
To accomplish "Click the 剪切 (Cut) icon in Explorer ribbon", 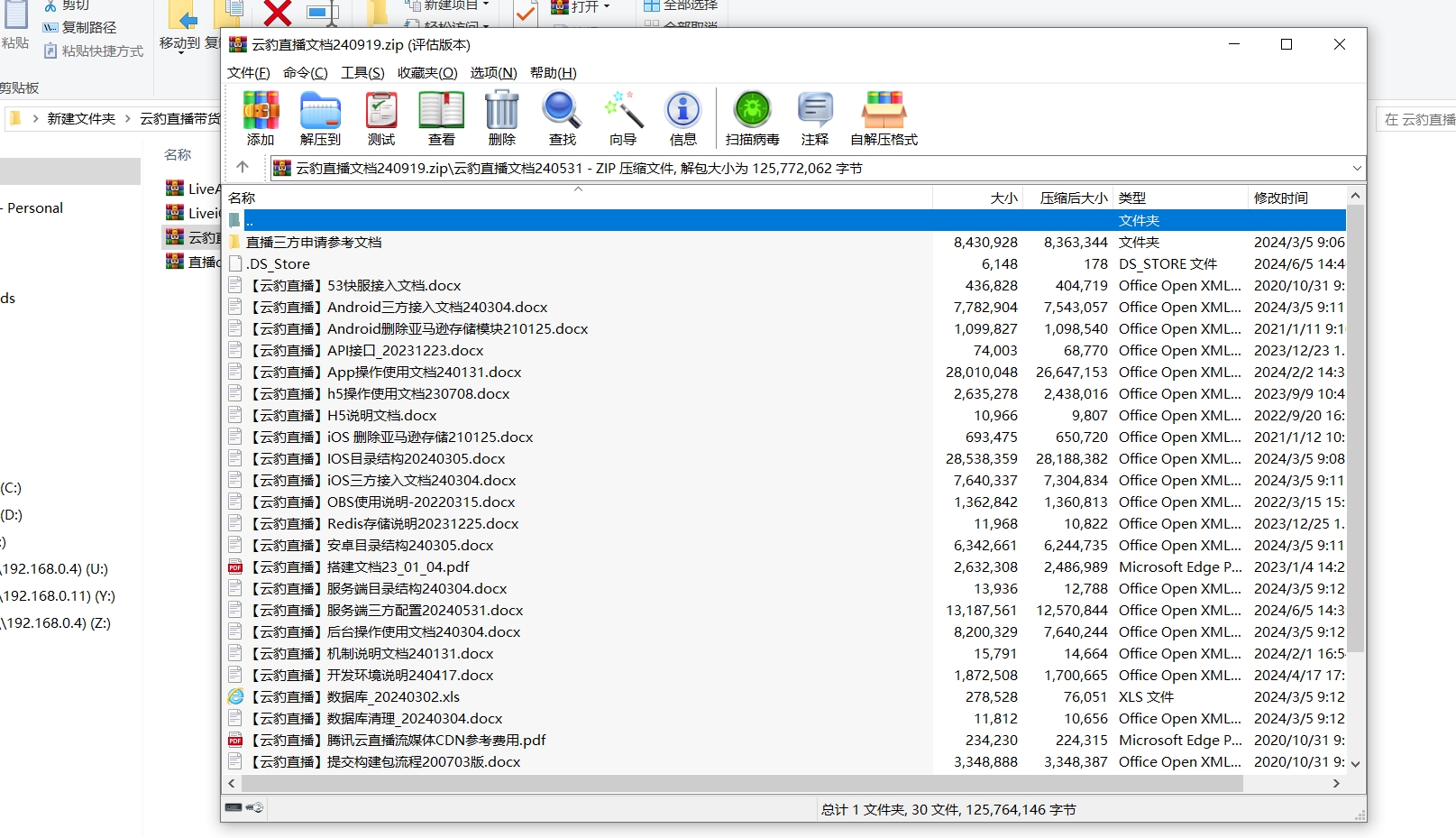I will [x=50, y=5].
